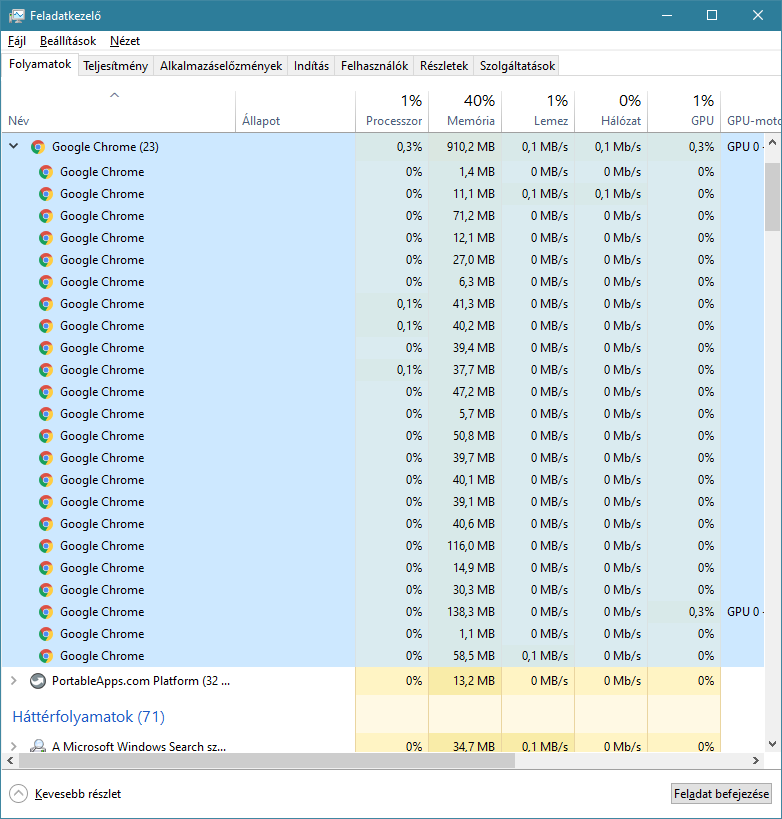Sort by the Lemez column header
782x819 pixels.
538,111
